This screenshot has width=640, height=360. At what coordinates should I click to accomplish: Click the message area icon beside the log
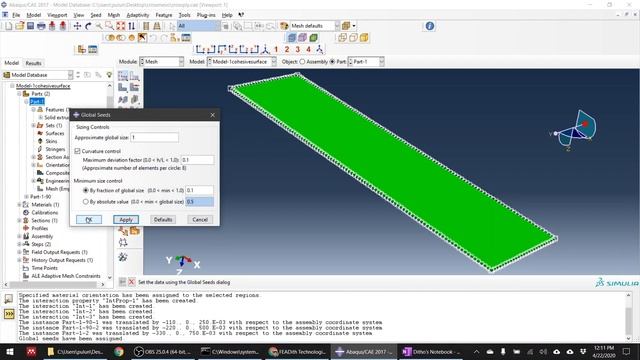tap(9, 299)
